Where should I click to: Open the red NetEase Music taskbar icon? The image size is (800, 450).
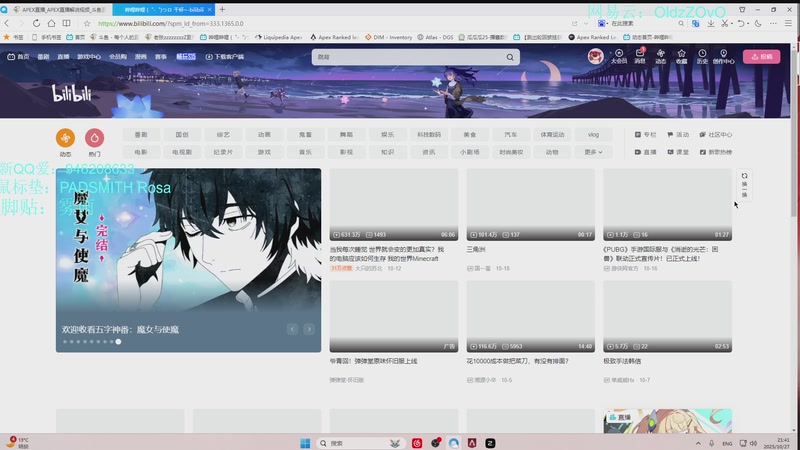click(417, 443)
